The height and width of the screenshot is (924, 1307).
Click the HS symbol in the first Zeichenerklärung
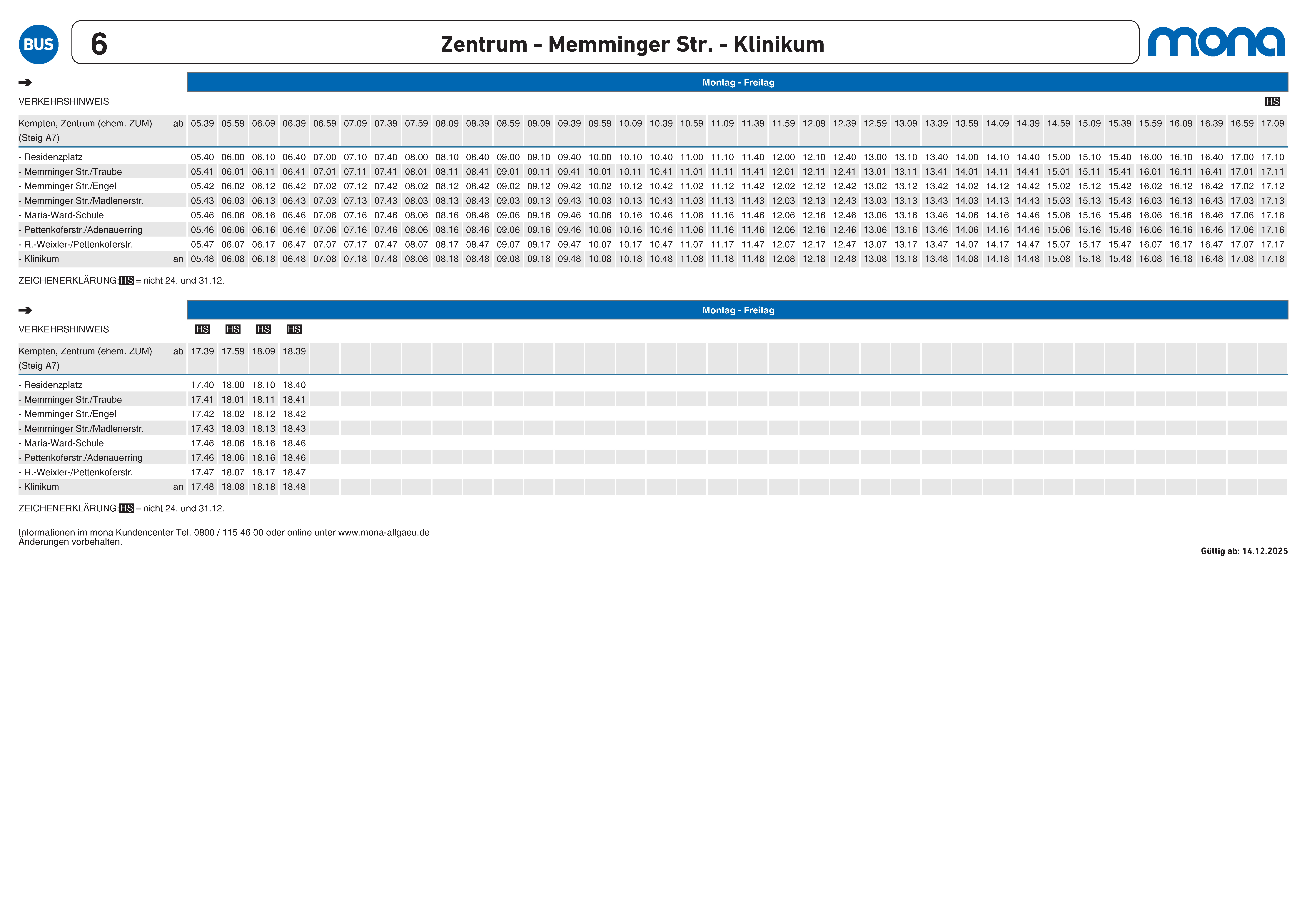(126, 280)
